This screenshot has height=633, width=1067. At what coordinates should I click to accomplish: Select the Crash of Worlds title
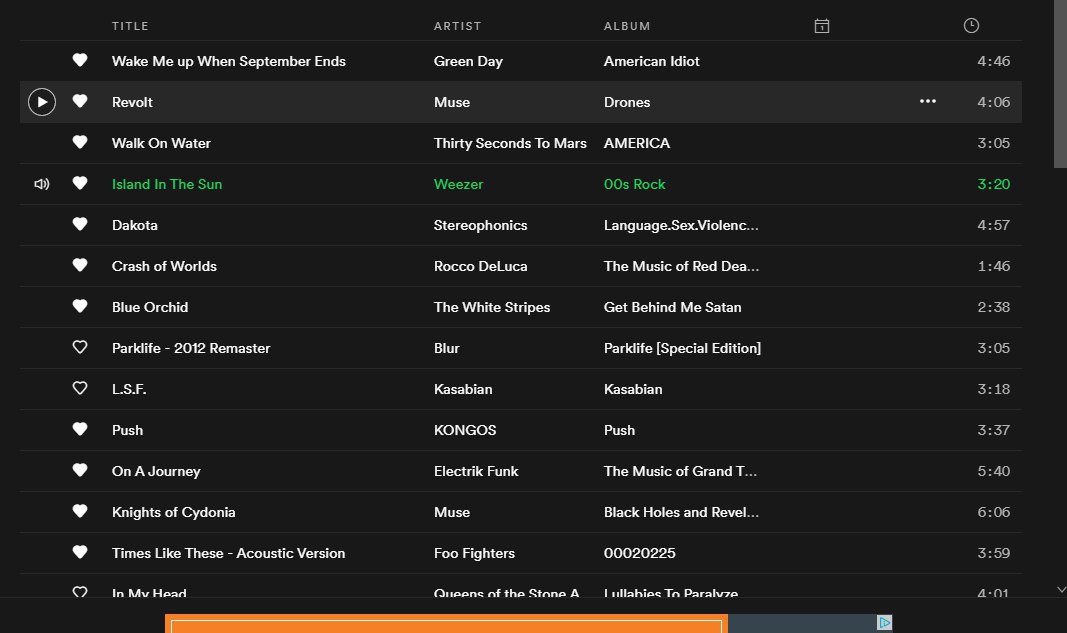click(x=164, y=266)
